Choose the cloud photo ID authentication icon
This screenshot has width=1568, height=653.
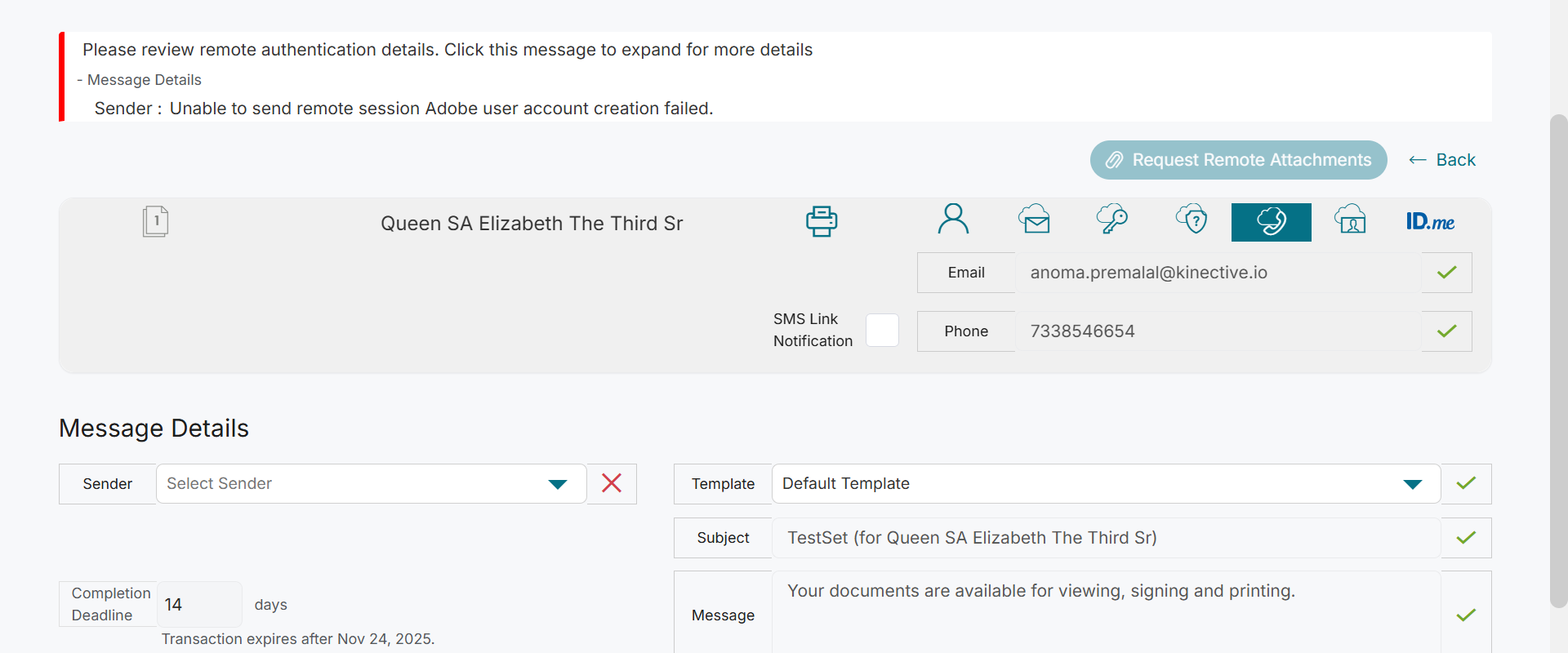point(1350,220)
